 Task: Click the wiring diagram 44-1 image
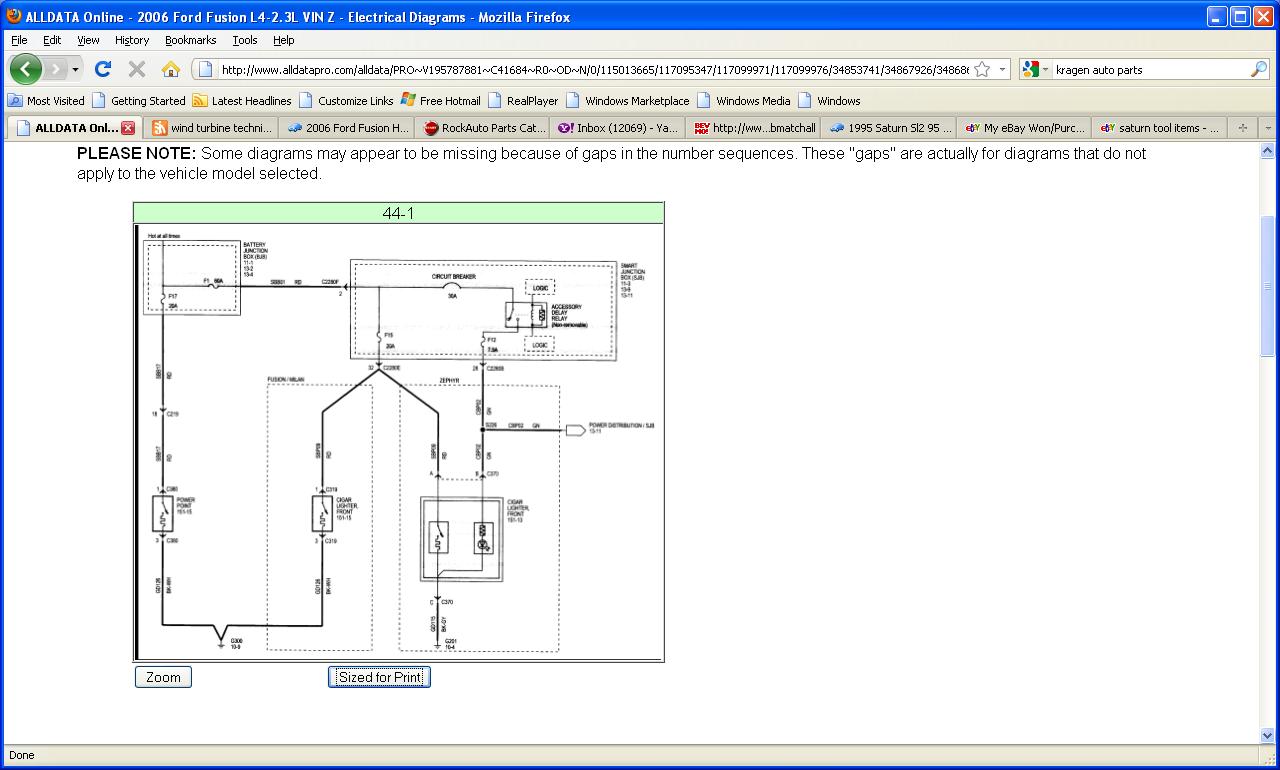tap(398, 440)
